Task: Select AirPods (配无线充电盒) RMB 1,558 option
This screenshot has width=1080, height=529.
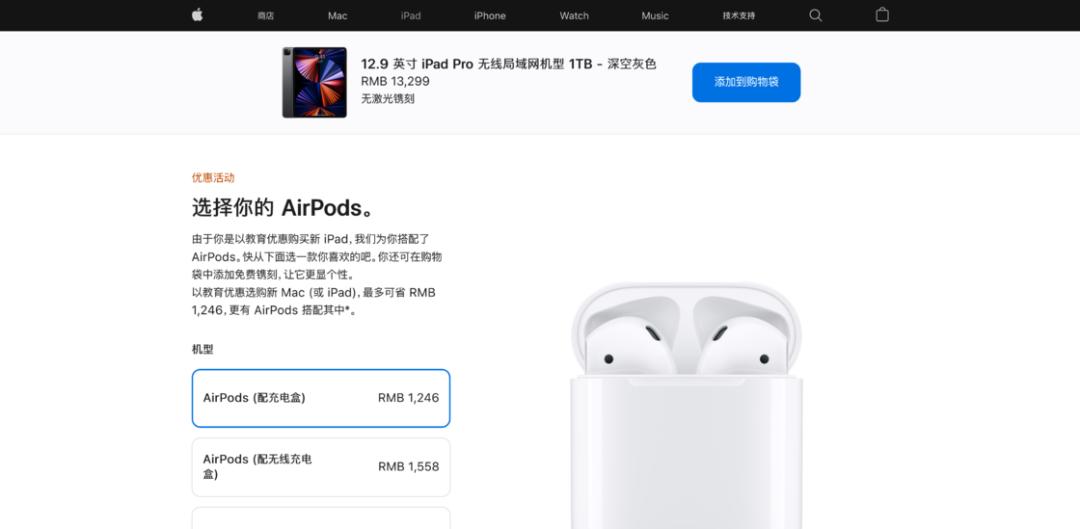Action: point(321,467)
